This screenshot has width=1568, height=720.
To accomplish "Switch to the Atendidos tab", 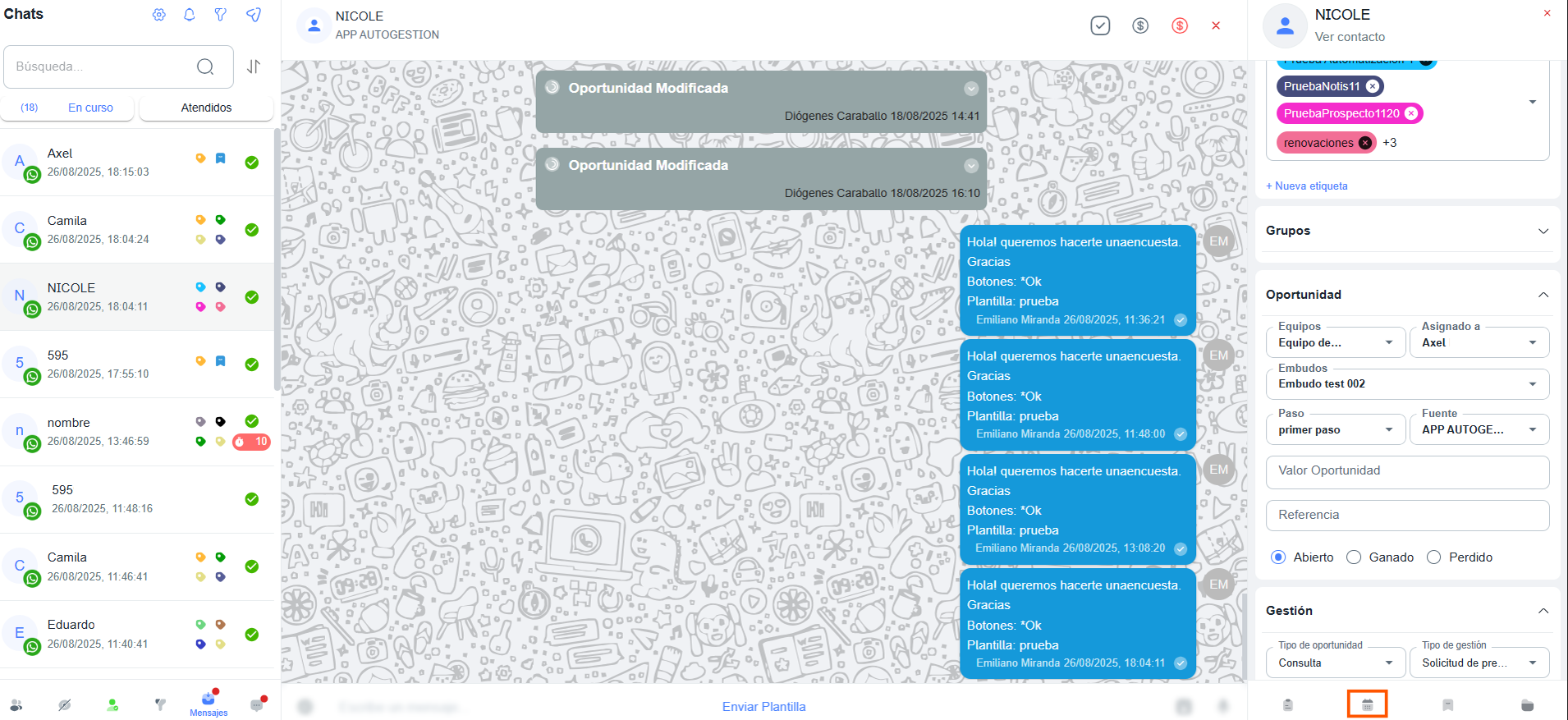I will click(206, 108).
